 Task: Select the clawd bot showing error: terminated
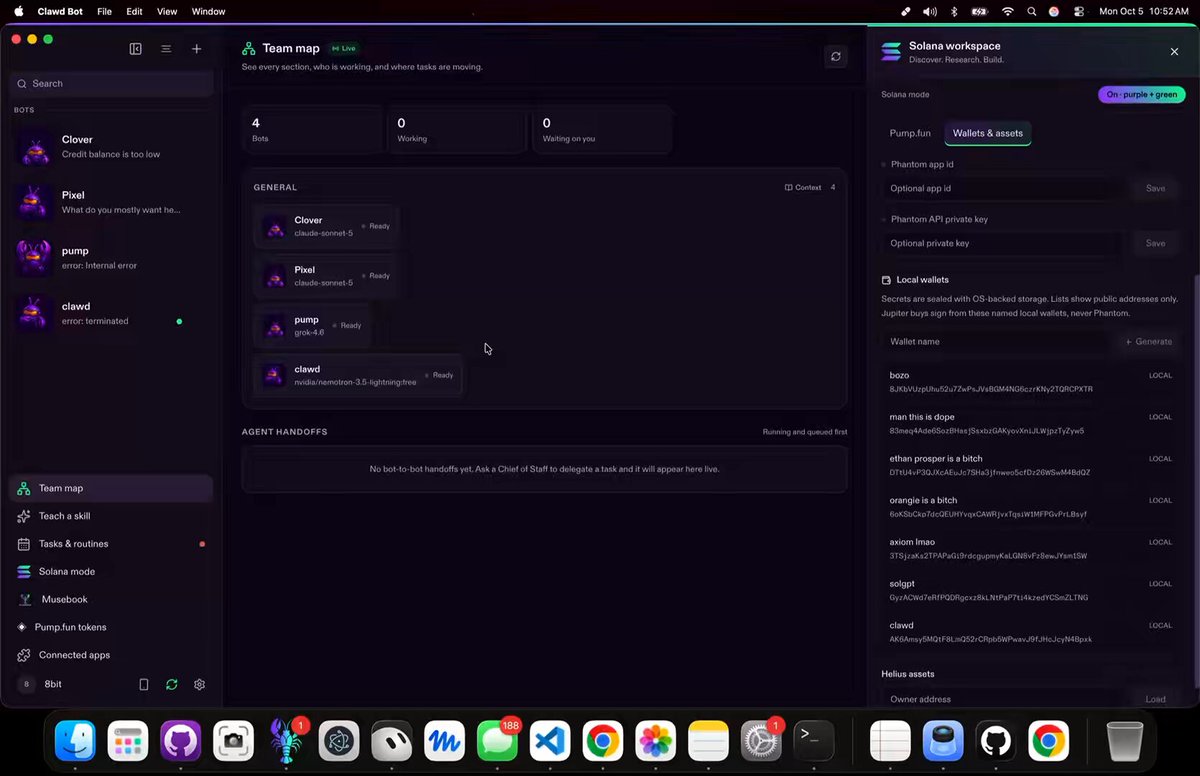click(x=111, y=313)
